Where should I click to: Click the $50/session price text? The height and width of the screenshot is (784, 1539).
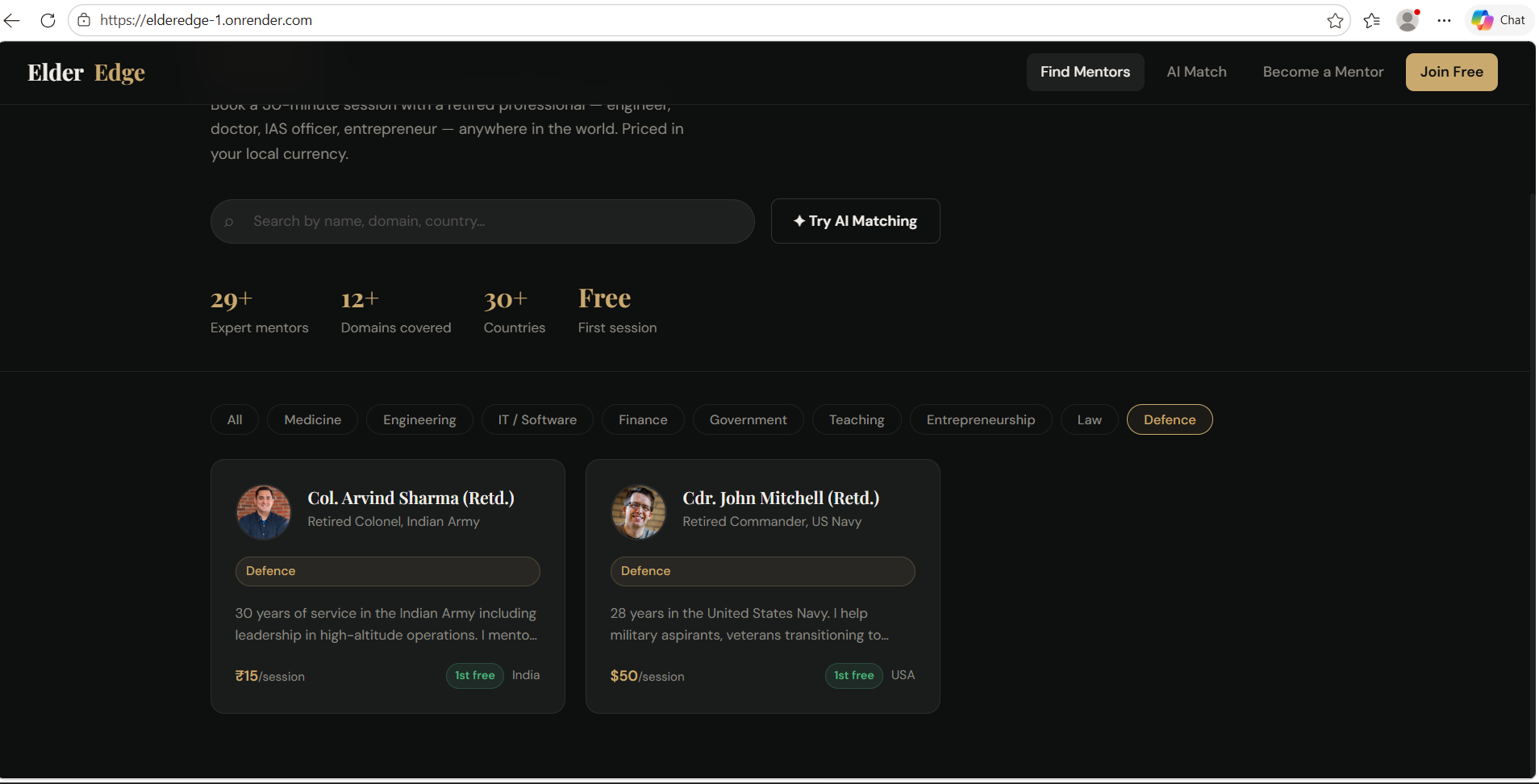point(647,676)
